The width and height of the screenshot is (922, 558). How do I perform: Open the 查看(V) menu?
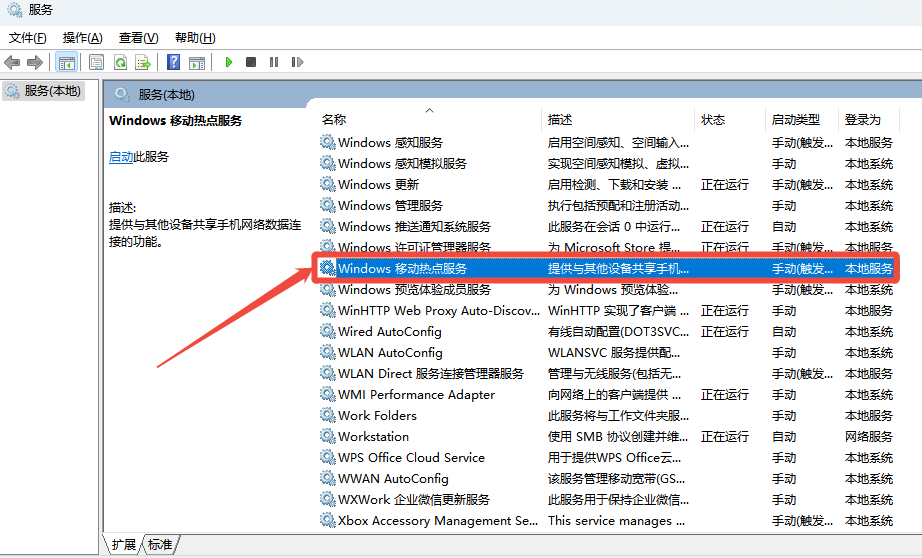[x=139, y=38]
